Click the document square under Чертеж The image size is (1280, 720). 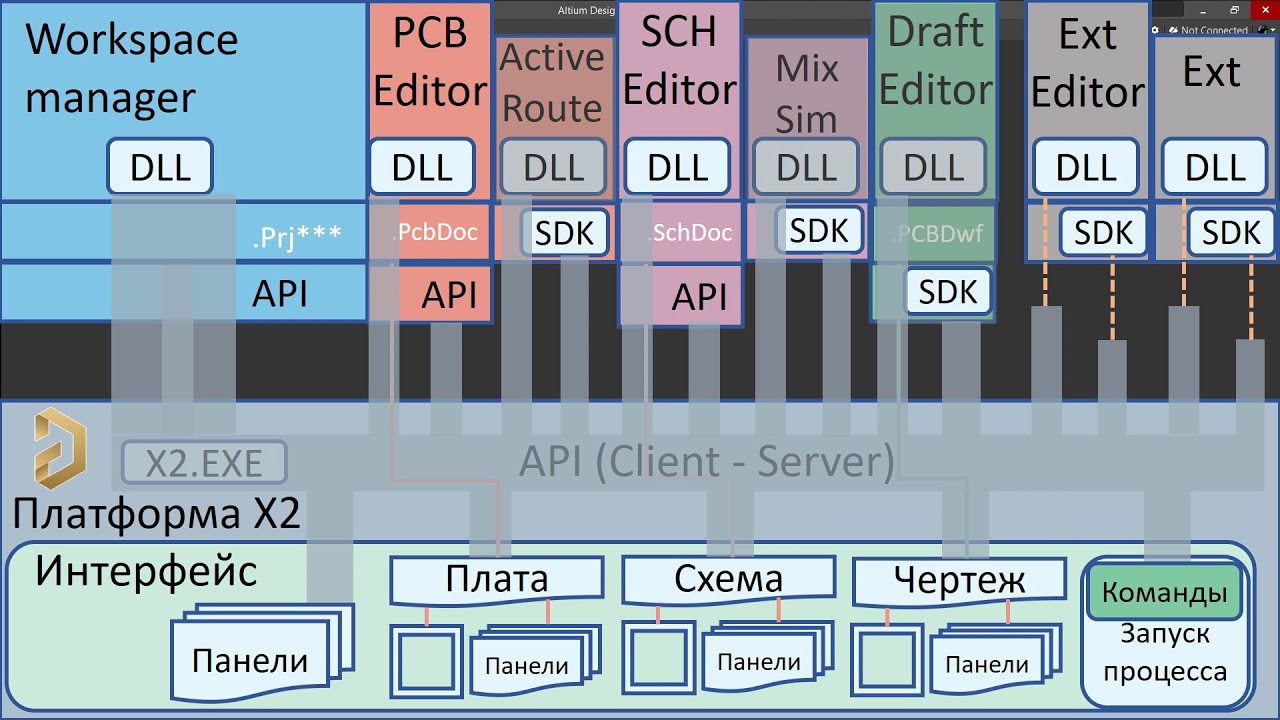coord(889,662)
